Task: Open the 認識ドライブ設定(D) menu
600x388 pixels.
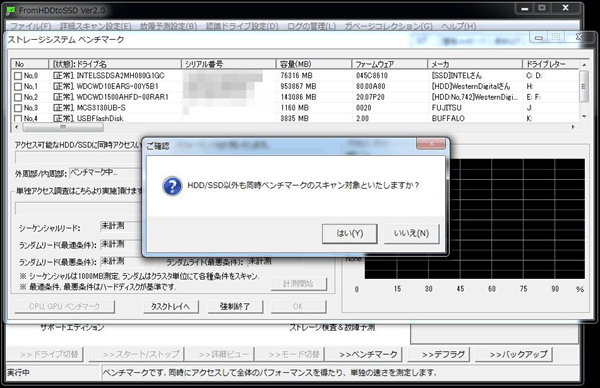Action: point(242,26)
